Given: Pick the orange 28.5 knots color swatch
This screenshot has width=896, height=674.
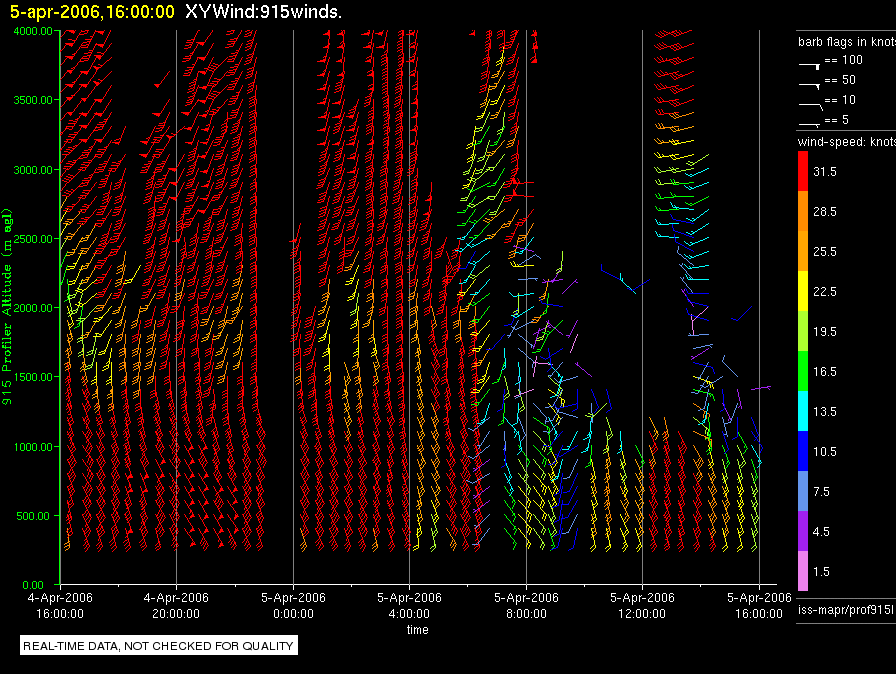Looking at the screenshot, I should 803,212.
